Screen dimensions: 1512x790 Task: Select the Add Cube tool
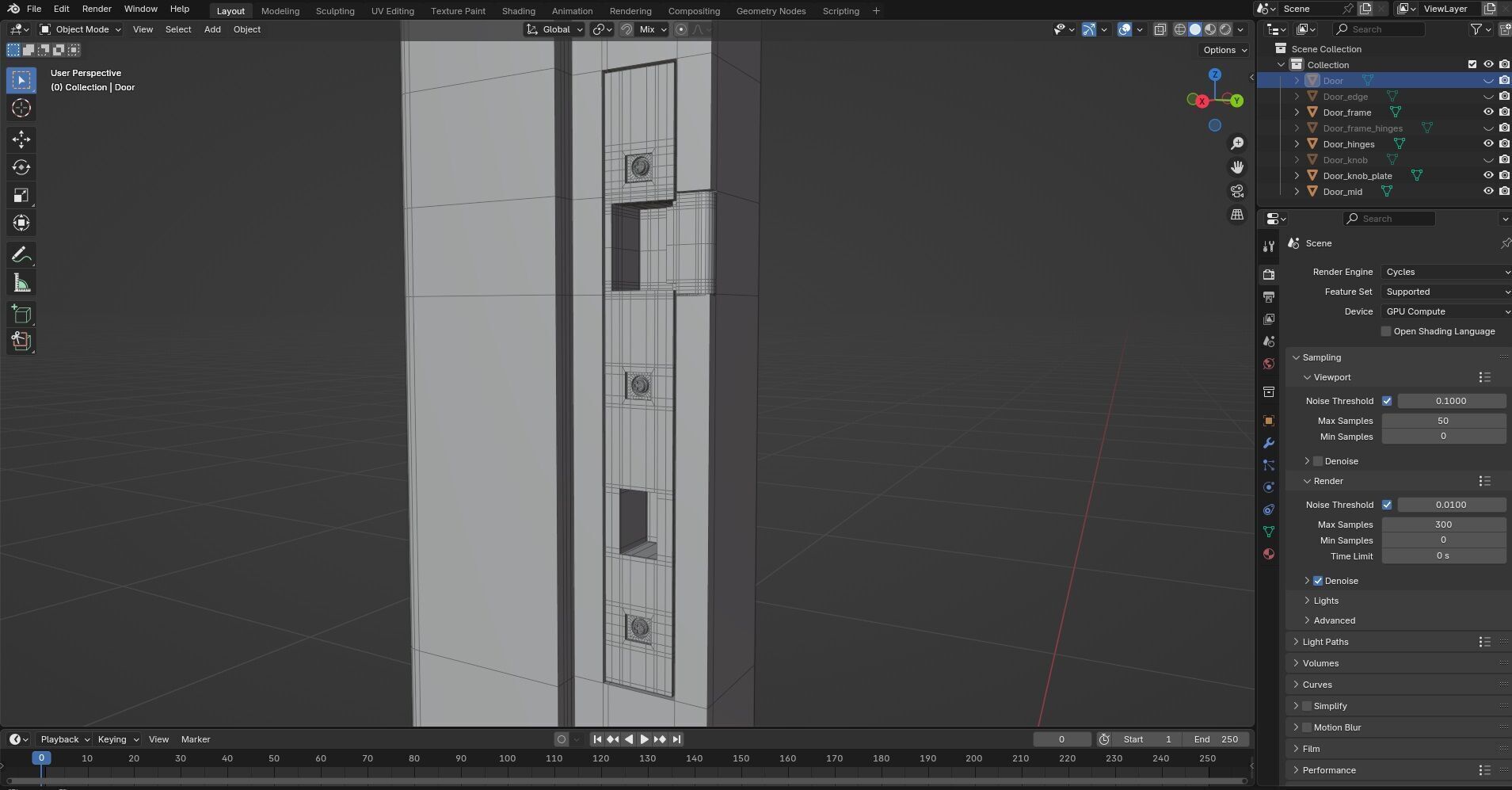21,315
